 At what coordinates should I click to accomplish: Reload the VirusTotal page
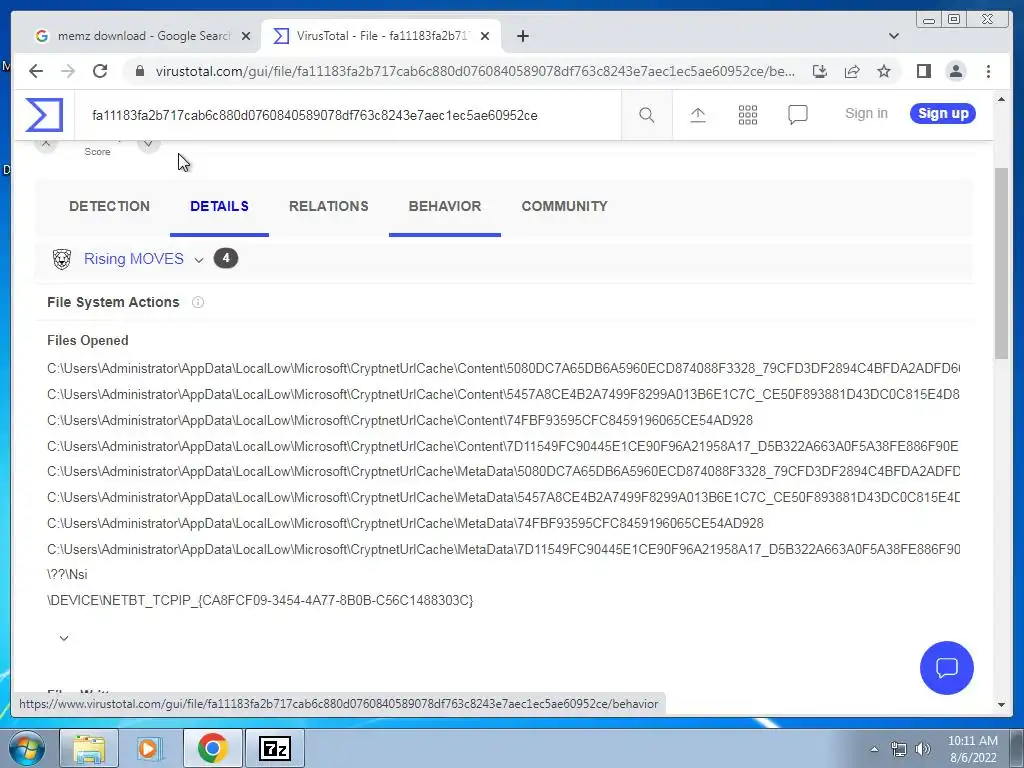coord(100,71)
